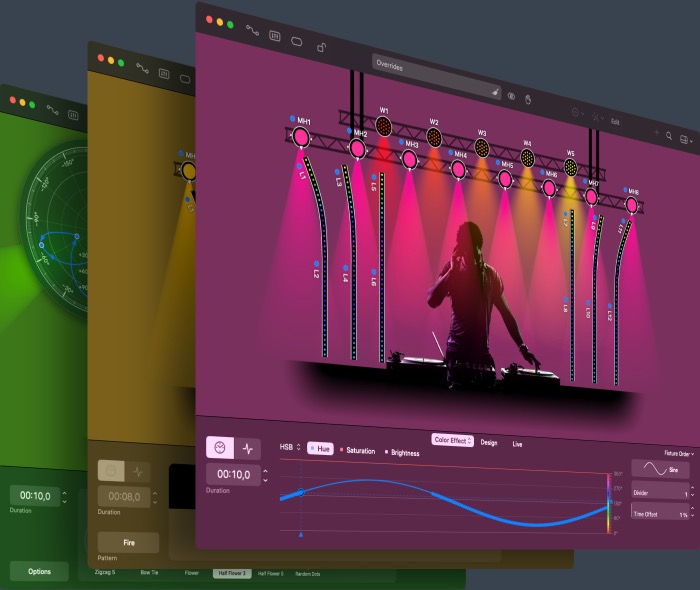Decrease duration with down arrow in front window
This screenshot has width=700, height=590.
[x=266, y=480]
